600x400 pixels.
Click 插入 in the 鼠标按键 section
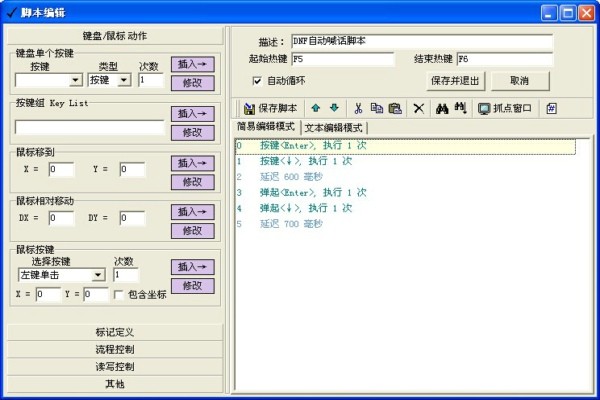192,267
